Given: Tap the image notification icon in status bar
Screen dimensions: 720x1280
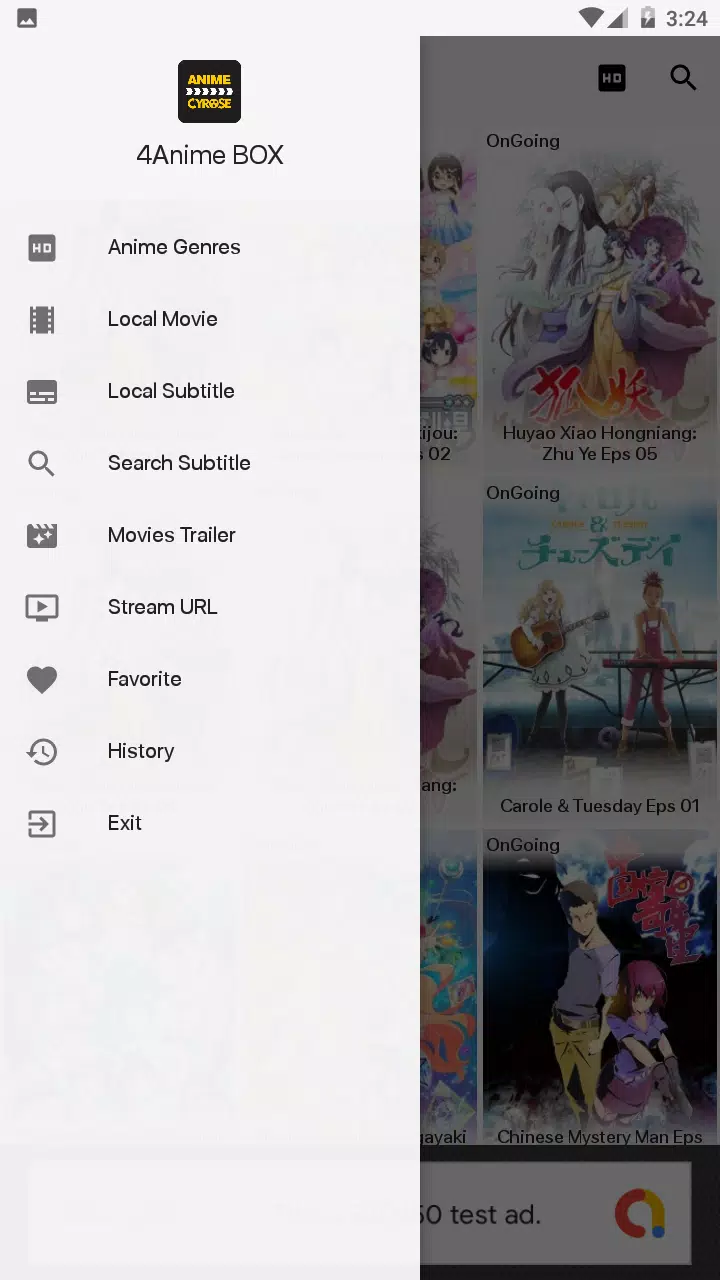Looking at the screenshot, I should (x=27, y=18).
